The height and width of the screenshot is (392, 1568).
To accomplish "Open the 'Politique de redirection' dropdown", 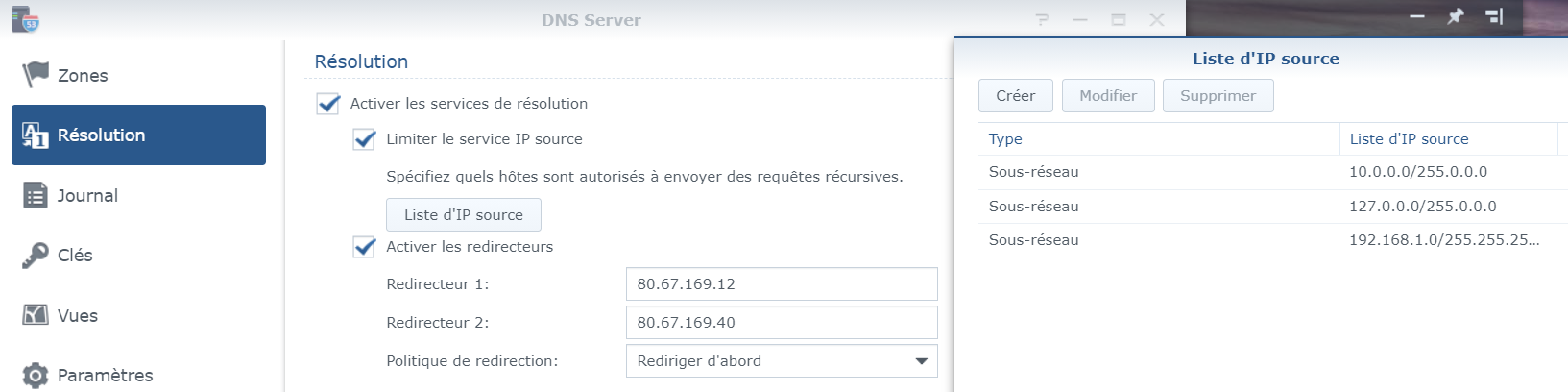I will pos(782,361).
